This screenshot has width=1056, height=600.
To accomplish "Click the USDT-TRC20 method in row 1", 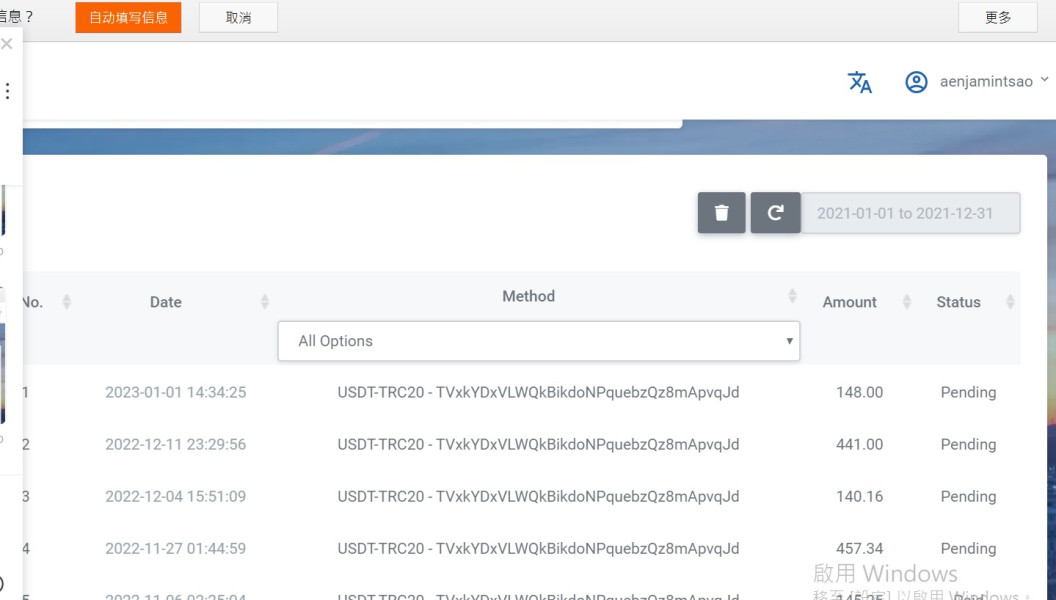I will click(538, 392).
